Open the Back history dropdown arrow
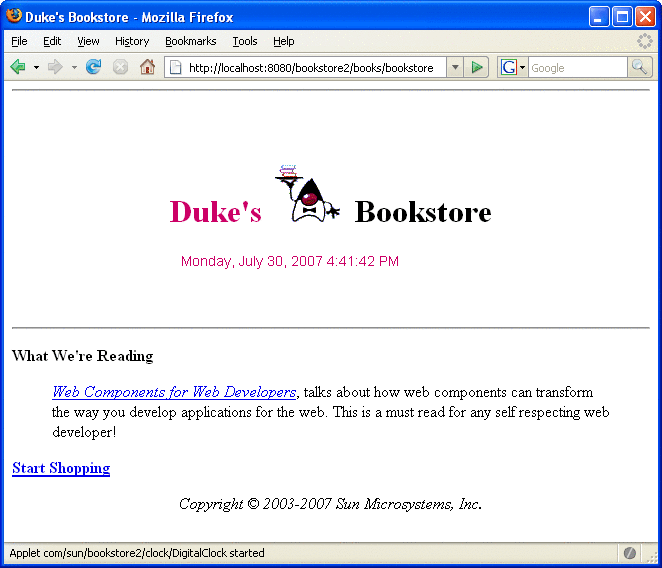662x568 pixels. click(36, 67)
